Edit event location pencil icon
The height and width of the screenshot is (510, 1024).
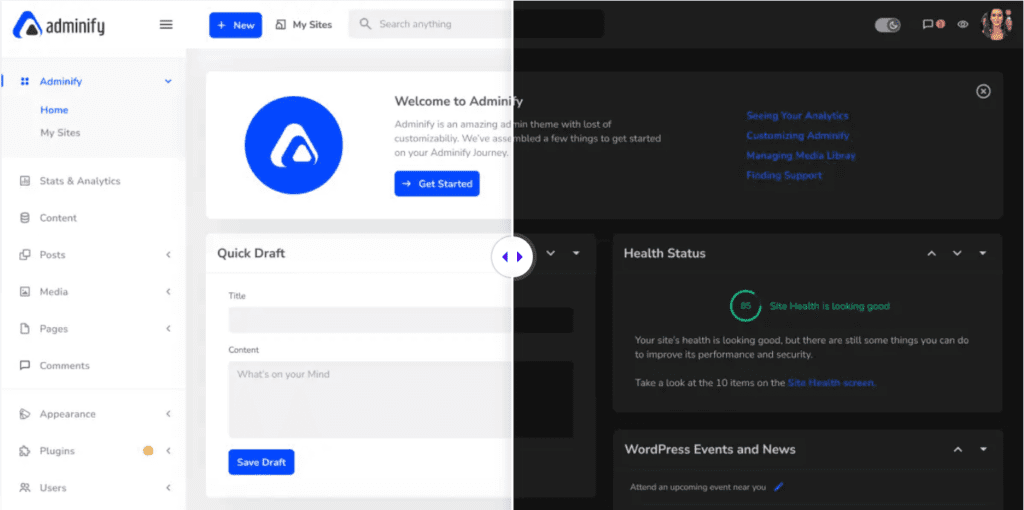click(778, 486)
